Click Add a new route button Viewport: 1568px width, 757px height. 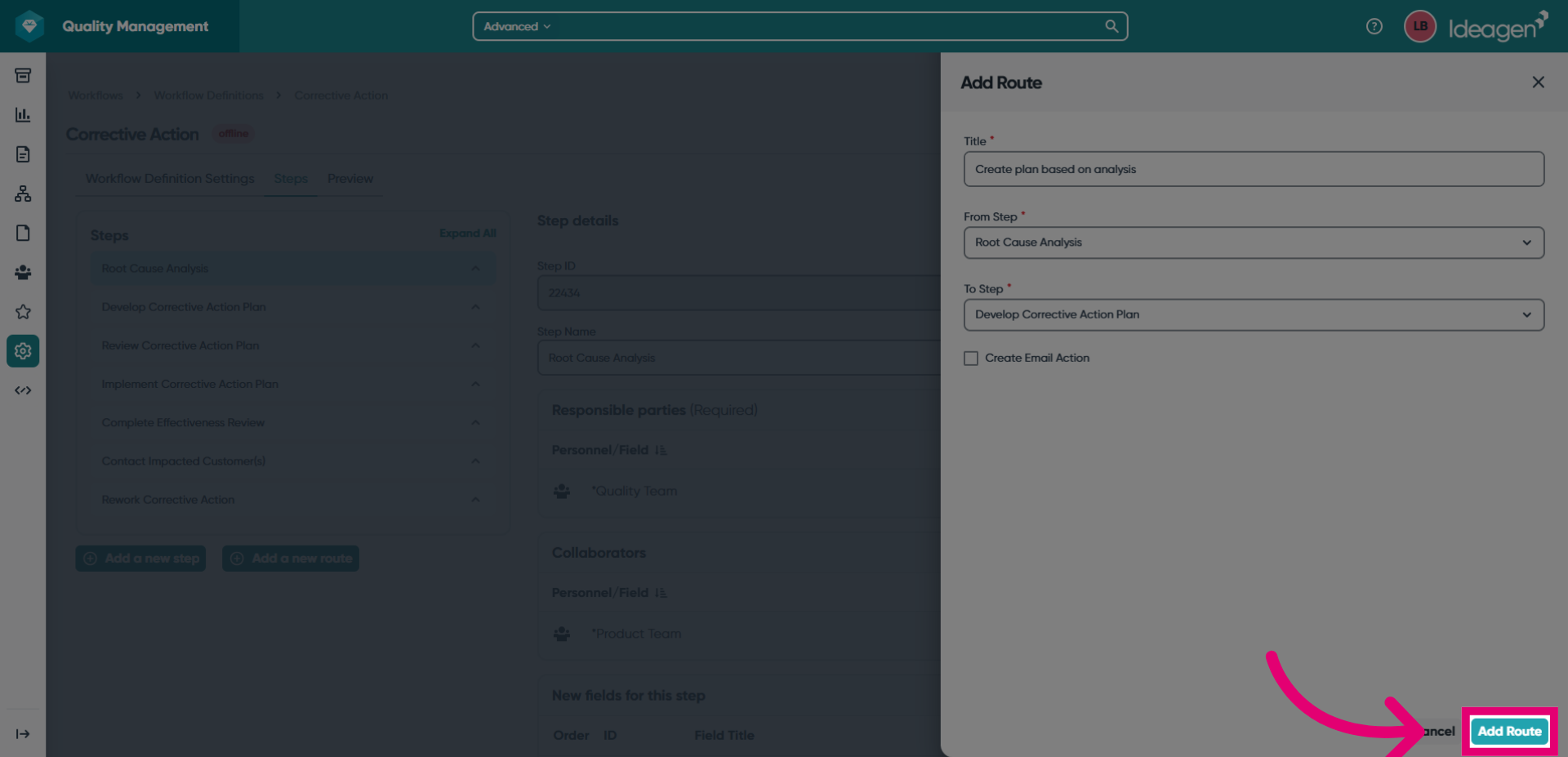click(x=291, y=559)
